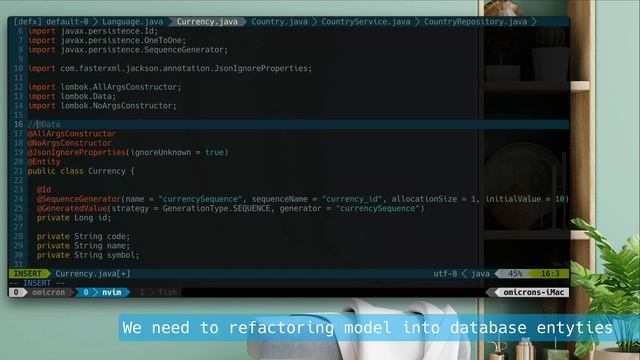Click the 'private Long id;' line
The image size is (640, 360).
tap(74, 218)
